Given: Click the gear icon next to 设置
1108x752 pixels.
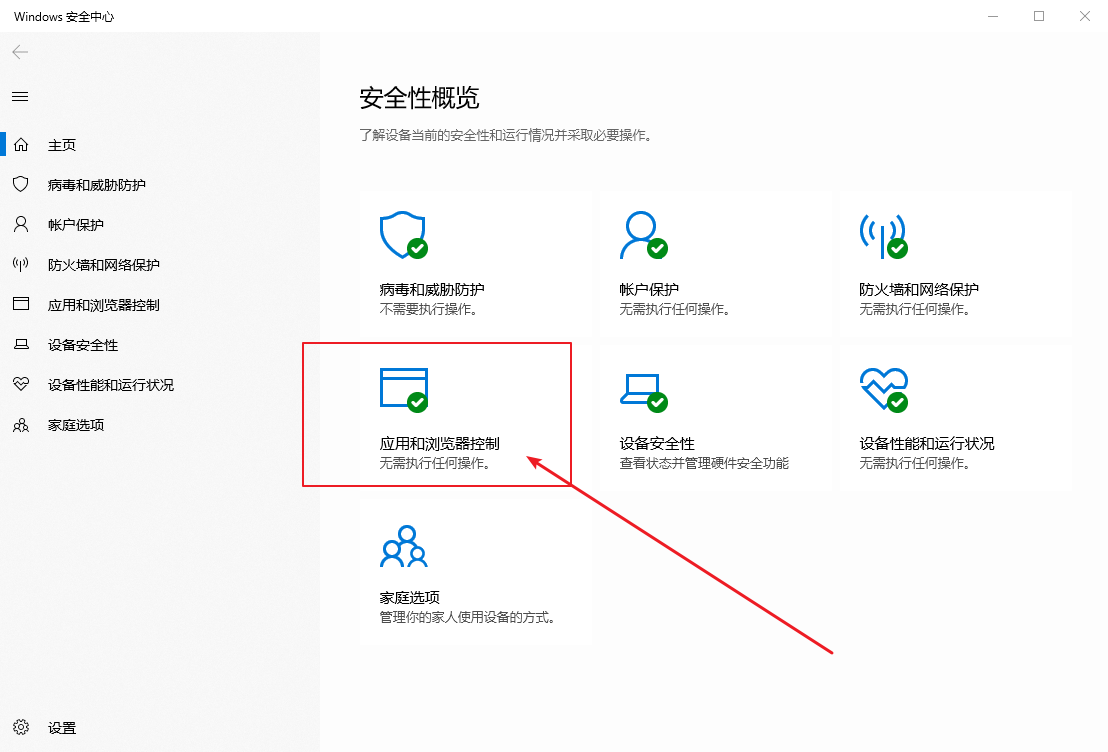Looking at the screenshot, I should pos(22,727).
